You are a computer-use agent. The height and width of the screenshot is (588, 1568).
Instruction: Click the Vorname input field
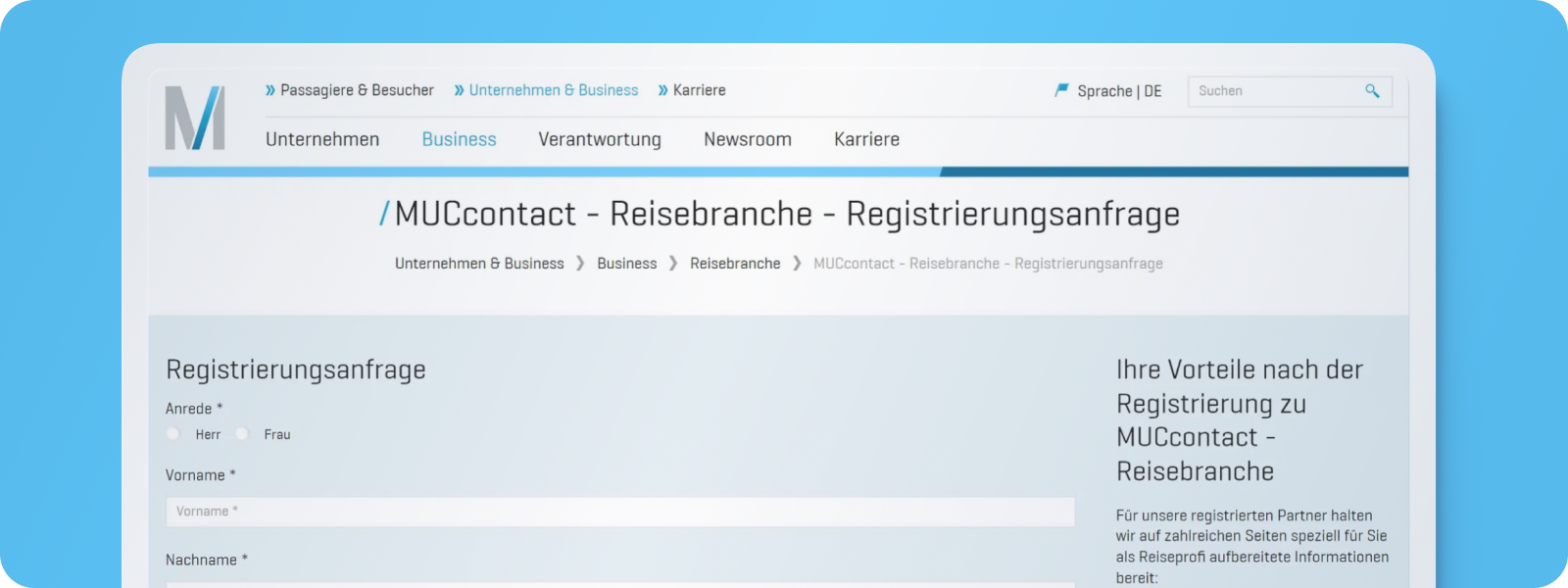620,512
